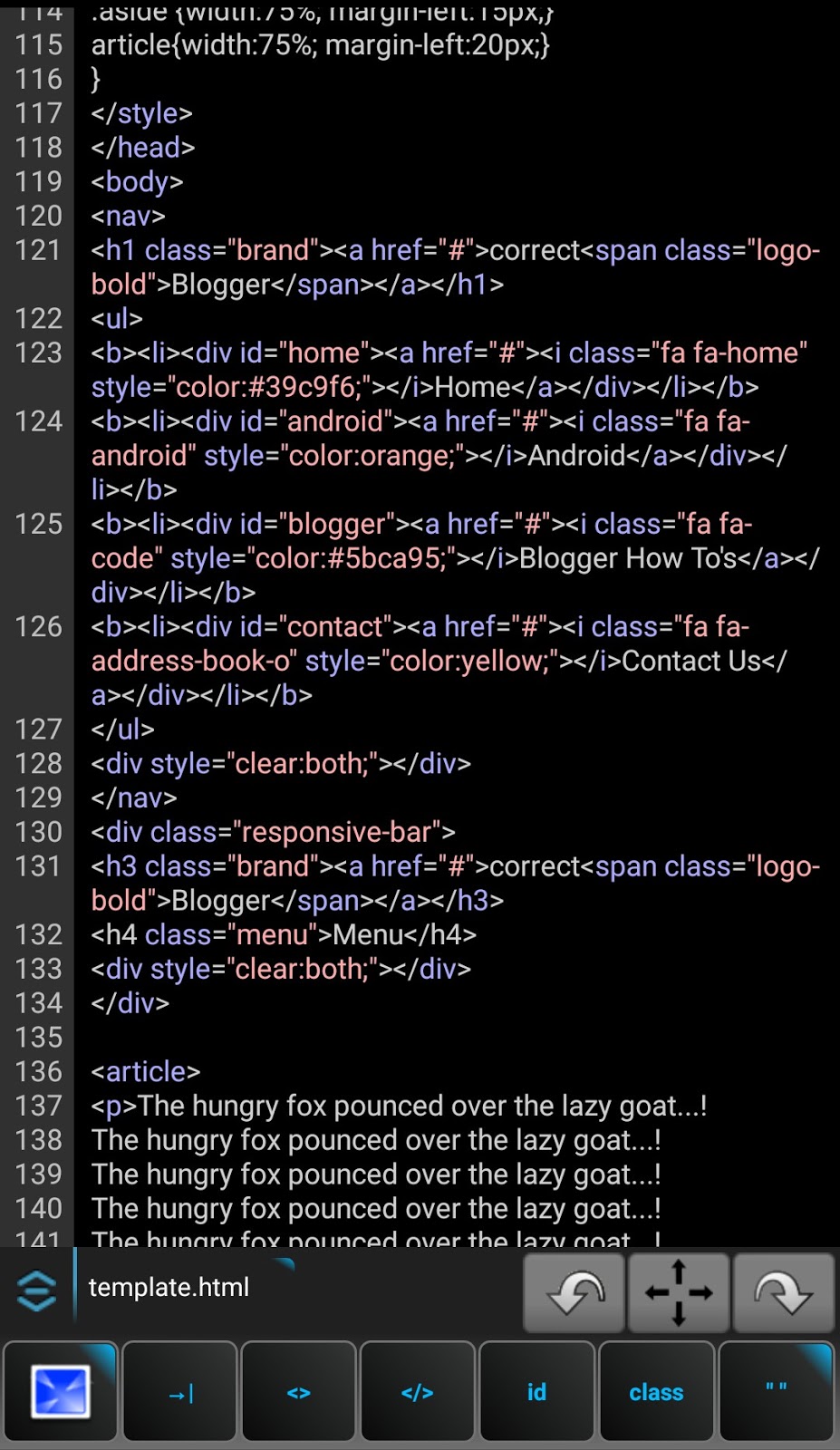
Task: Tap the redo arrow button
Action: click(x=783, y=1292)
